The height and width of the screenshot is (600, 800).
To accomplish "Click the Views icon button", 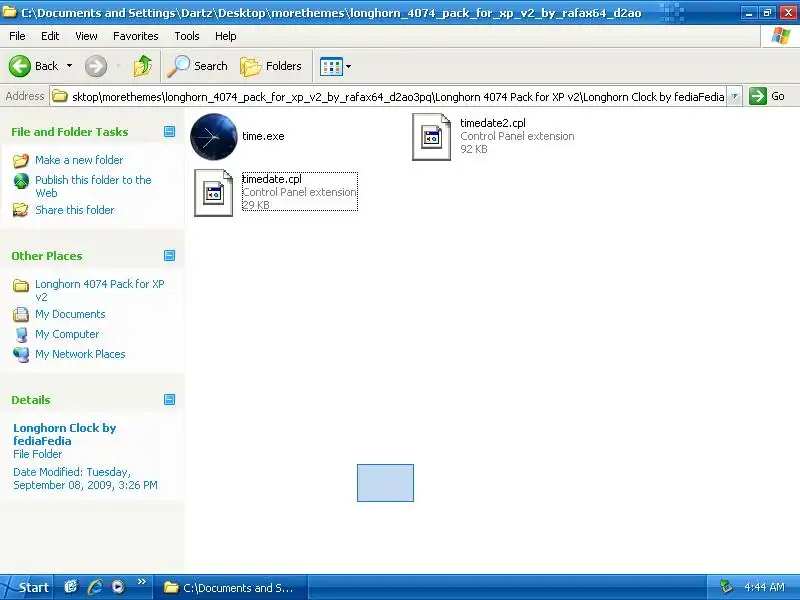I will [x=331, y=66].
